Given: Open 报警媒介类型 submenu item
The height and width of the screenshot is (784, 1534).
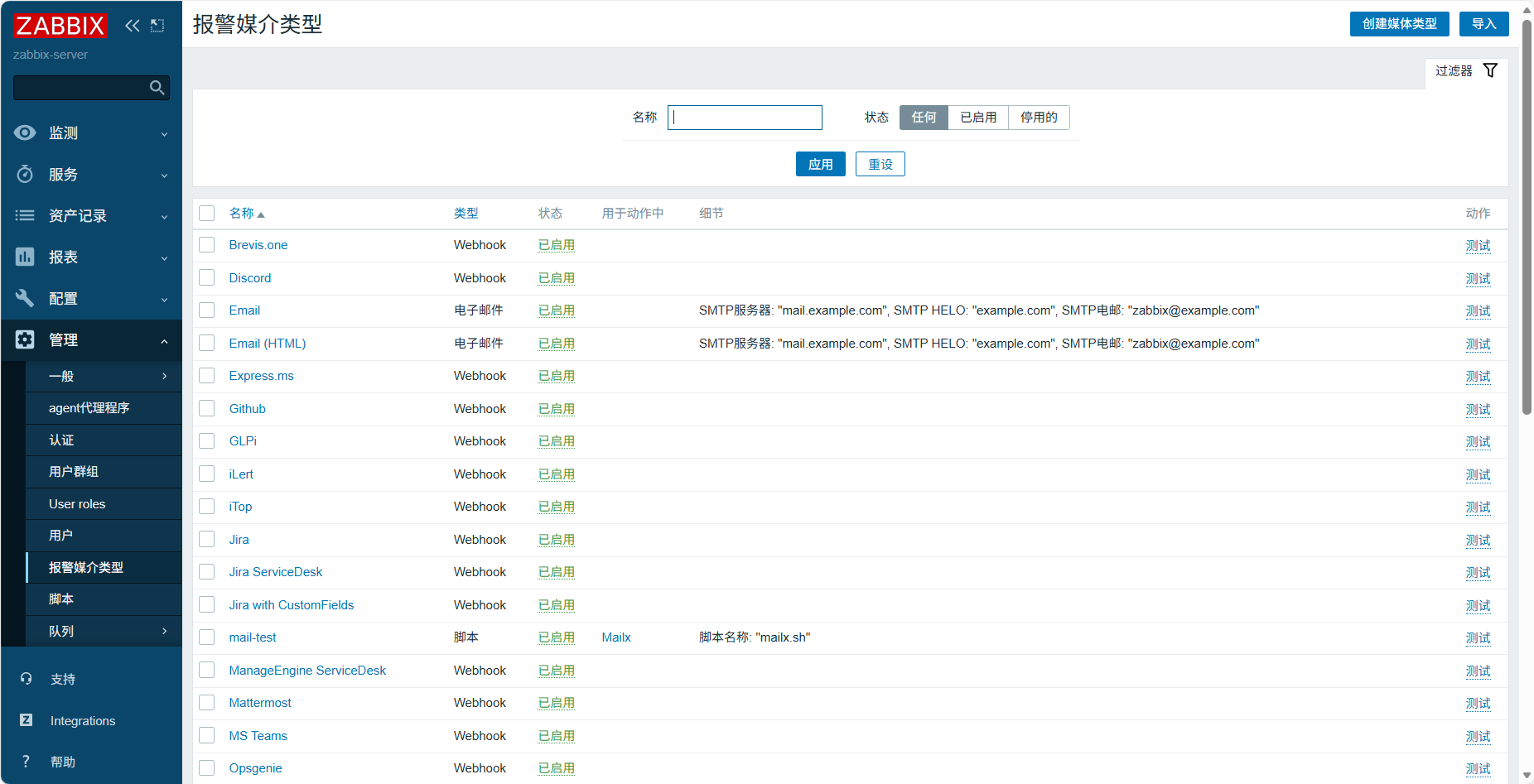Looking at the screenshot, I should 104,568.
